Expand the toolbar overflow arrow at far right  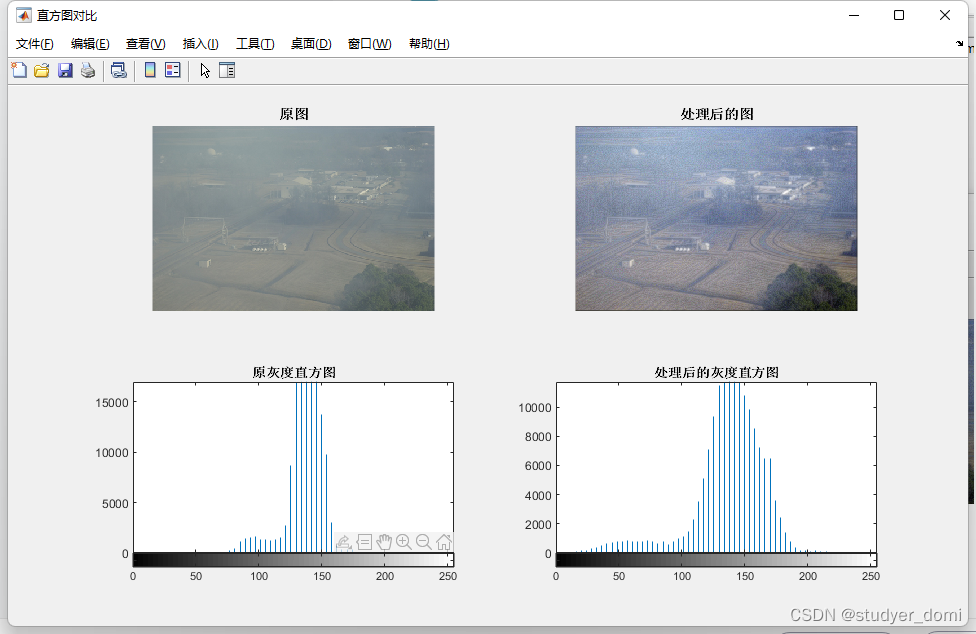coord(960,44)
